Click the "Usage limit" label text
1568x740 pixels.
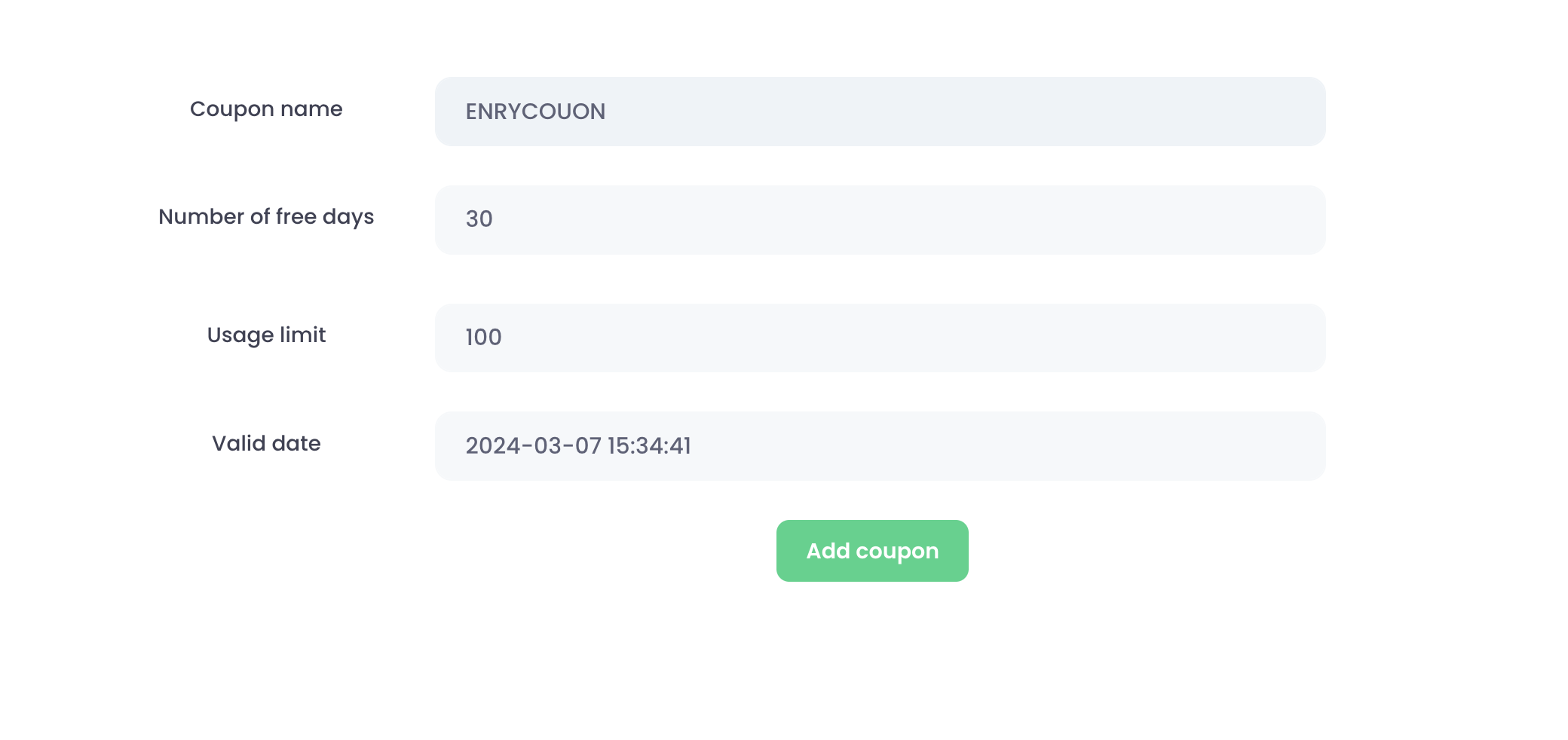[x=266, y=335]
